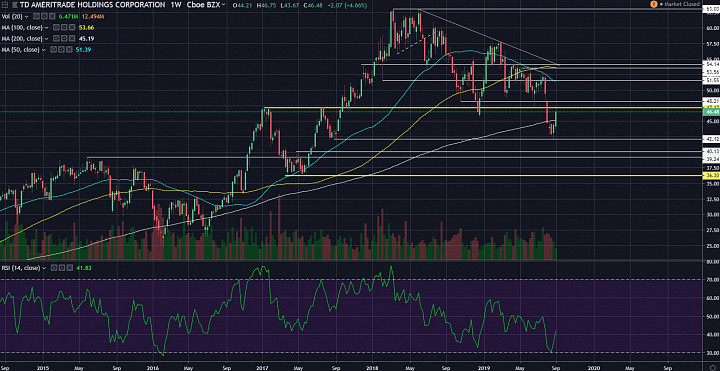The width and height of the screenshot is (720, 371).
Task: Click the 2020 label on time axis
Action: tap(594, 367)
